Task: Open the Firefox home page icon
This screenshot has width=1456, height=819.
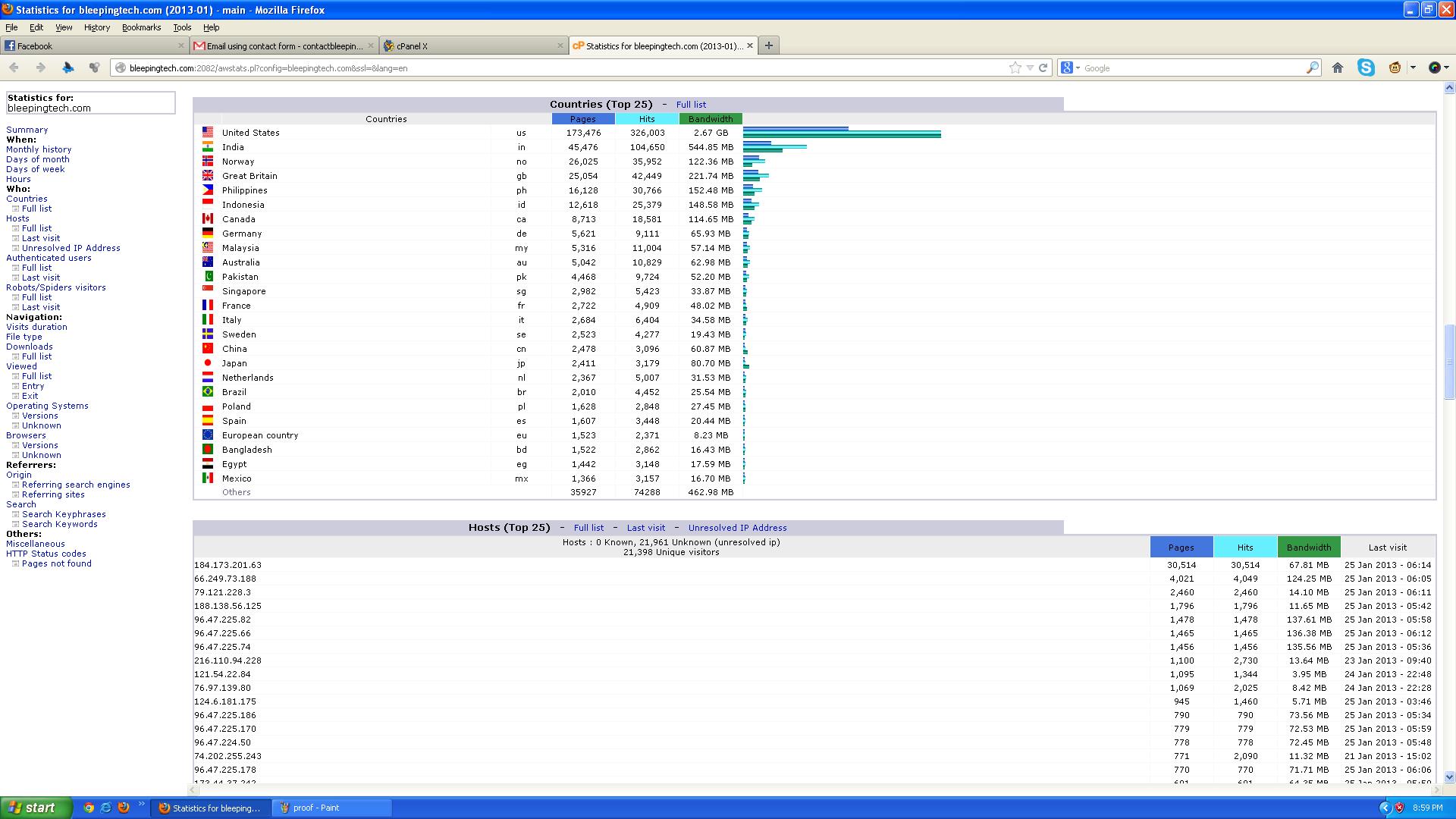Action: (1338, 67)
